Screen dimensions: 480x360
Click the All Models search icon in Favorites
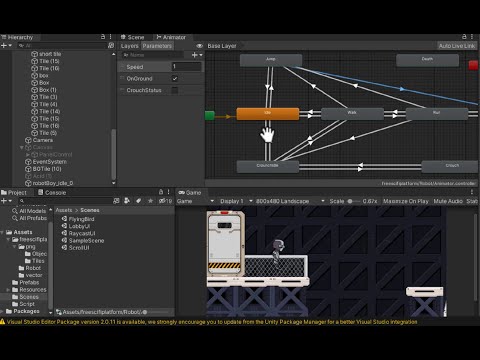click(15, 211)
